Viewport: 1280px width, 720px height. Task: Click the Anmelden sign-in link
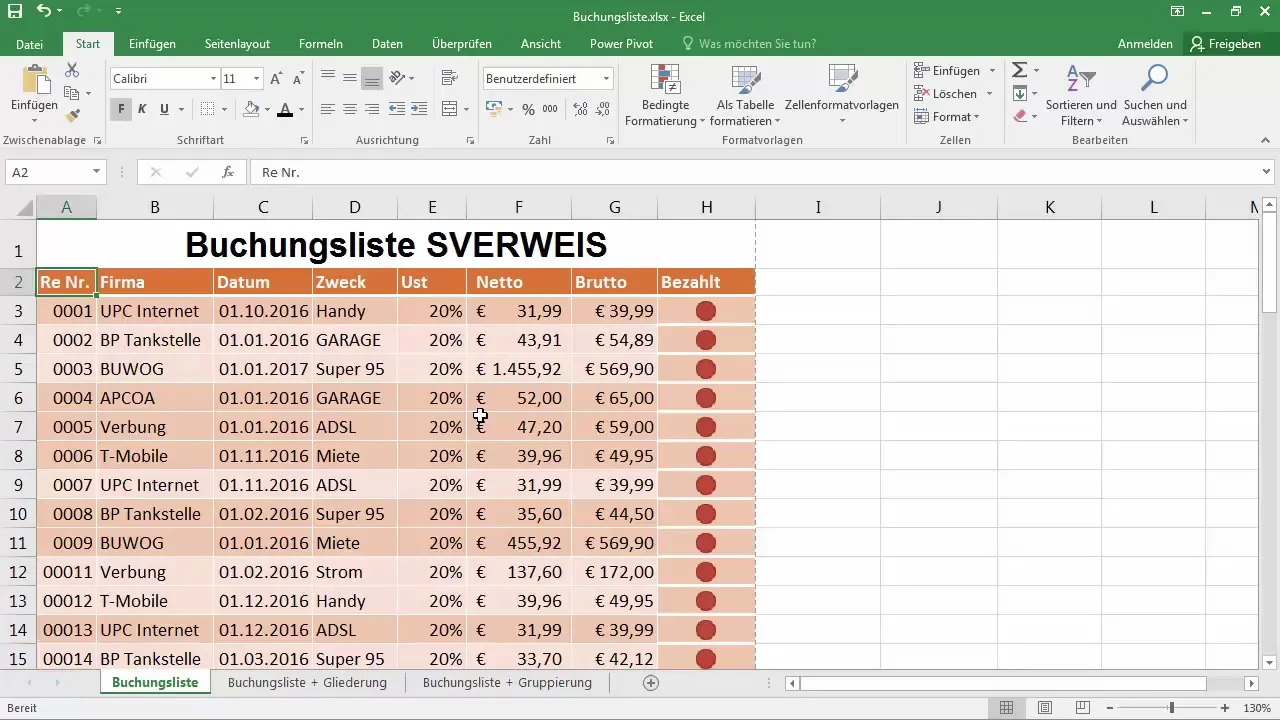(x=1145, y=44)
